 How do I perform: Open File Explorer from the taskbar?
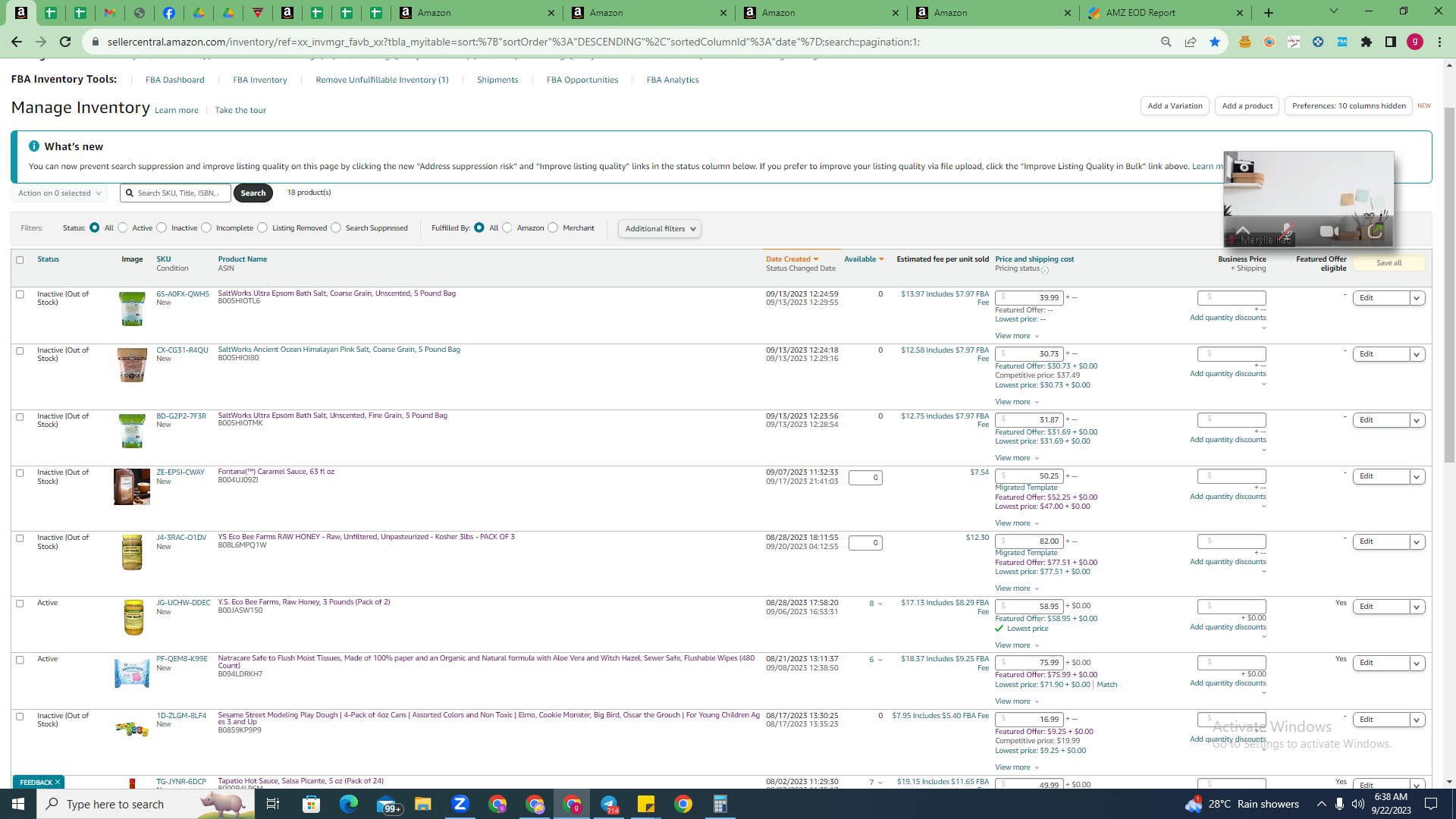click(x=422, y=804)
